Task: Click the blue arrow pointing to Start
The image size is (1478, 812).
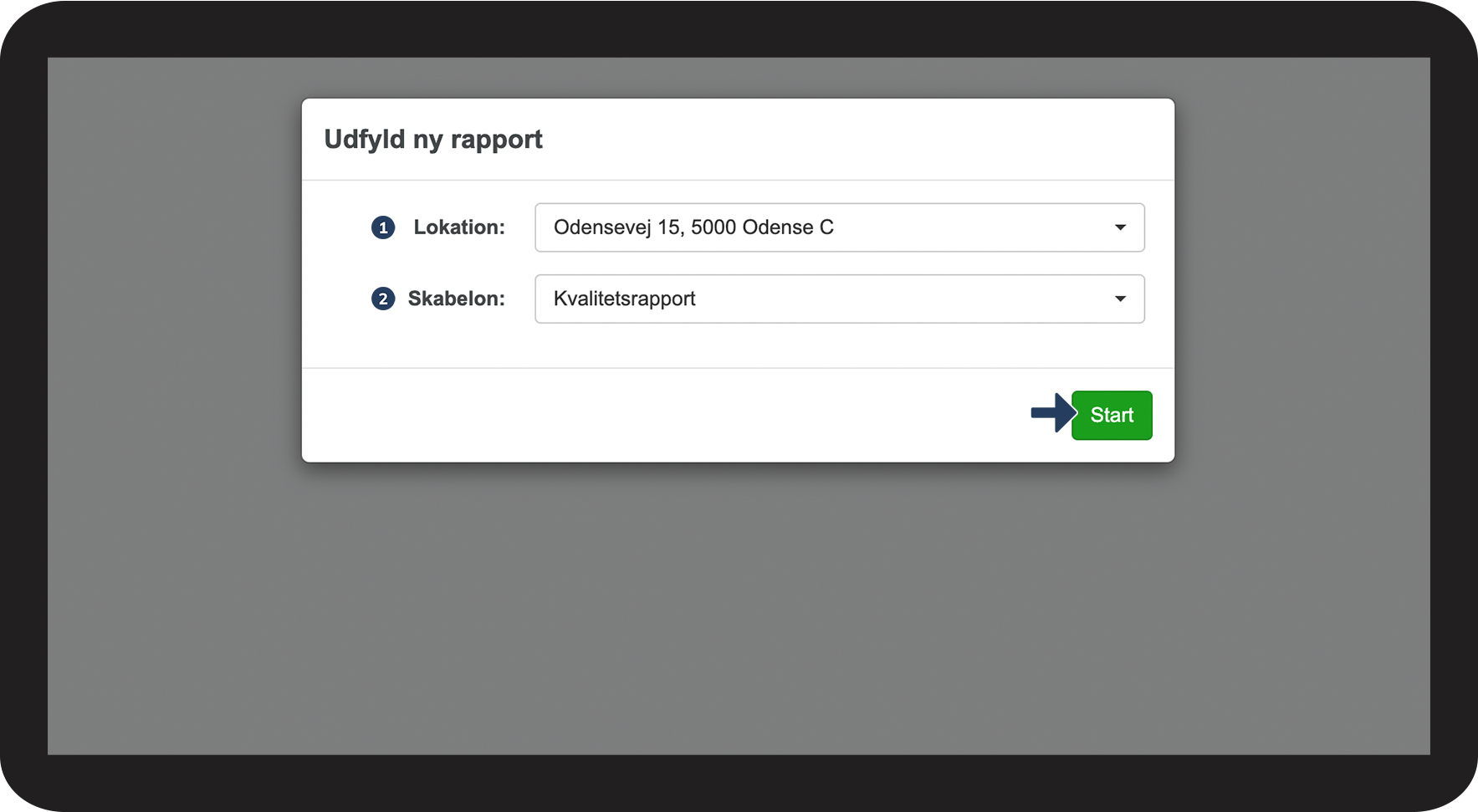Action: pyautogui.click(x=1052, y=412)
